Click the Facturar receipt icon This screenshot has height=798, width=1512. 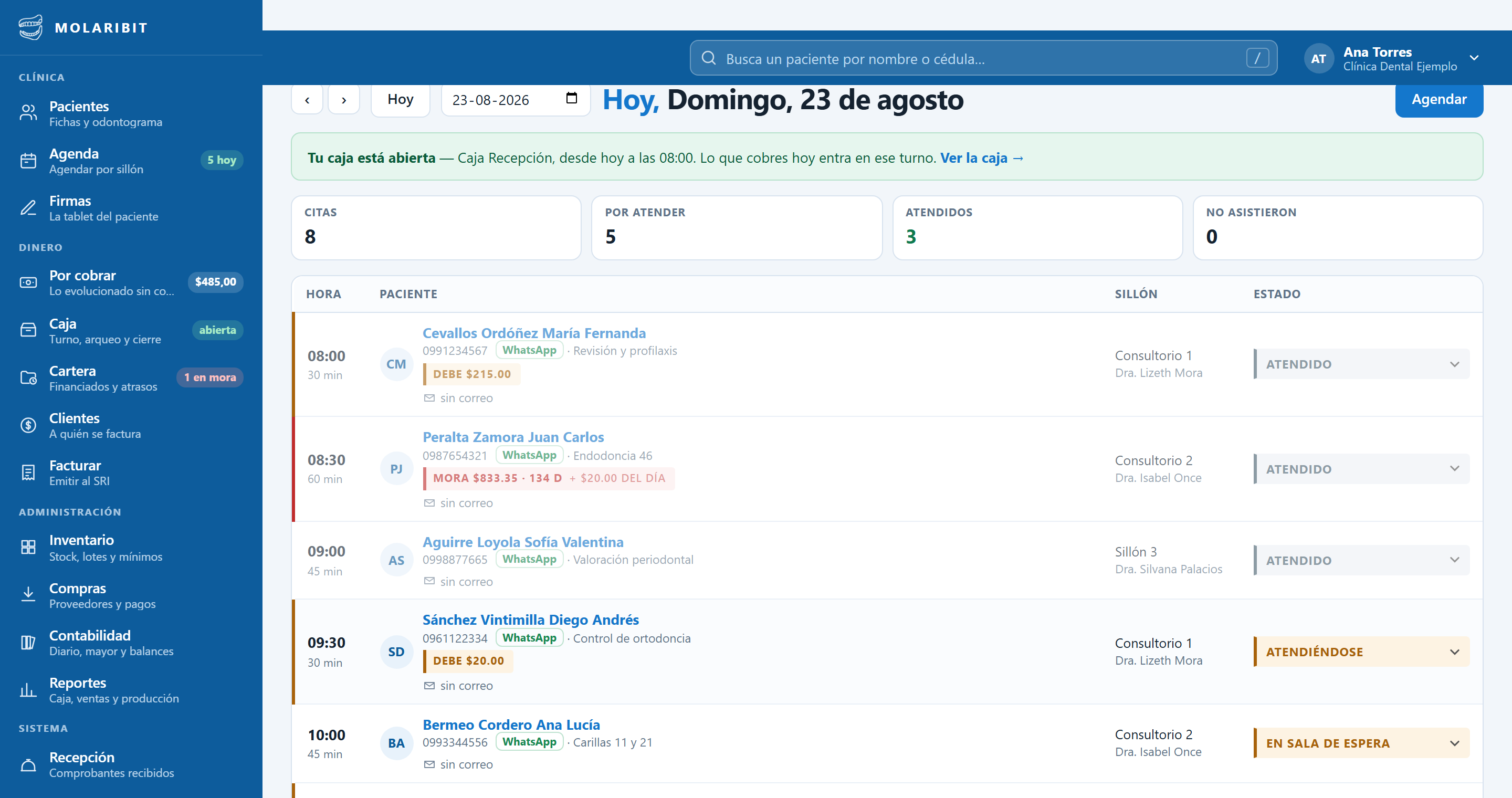28,472
